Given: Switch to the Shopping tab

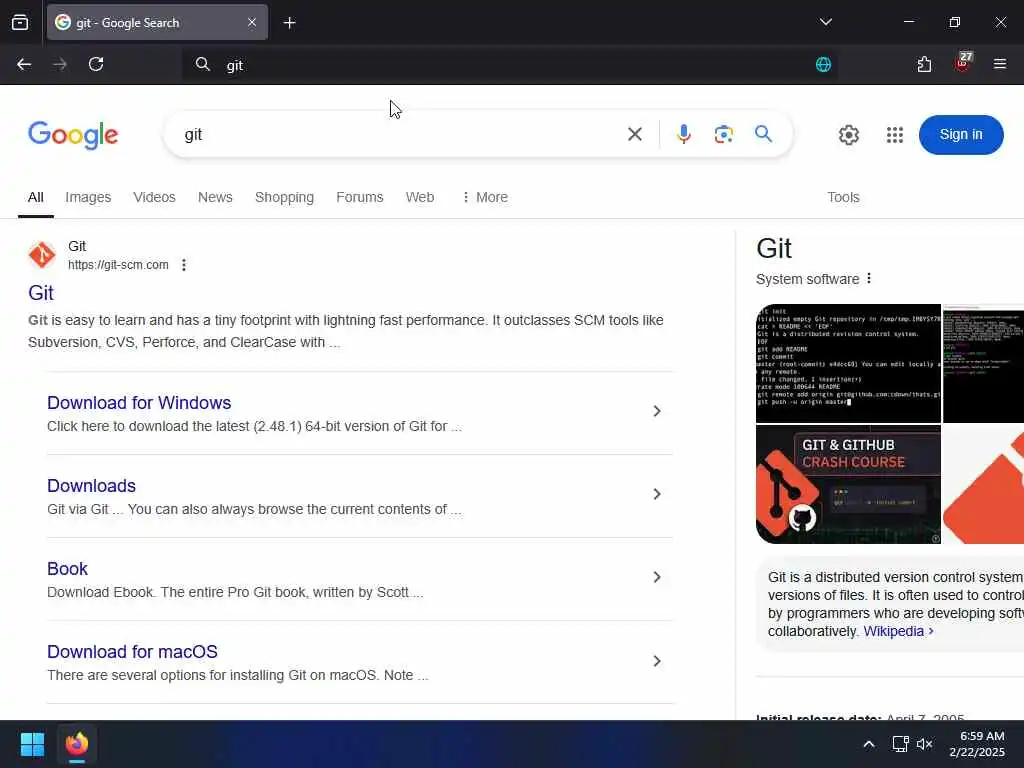Looking at the screenshot, I should pos(284,197).
